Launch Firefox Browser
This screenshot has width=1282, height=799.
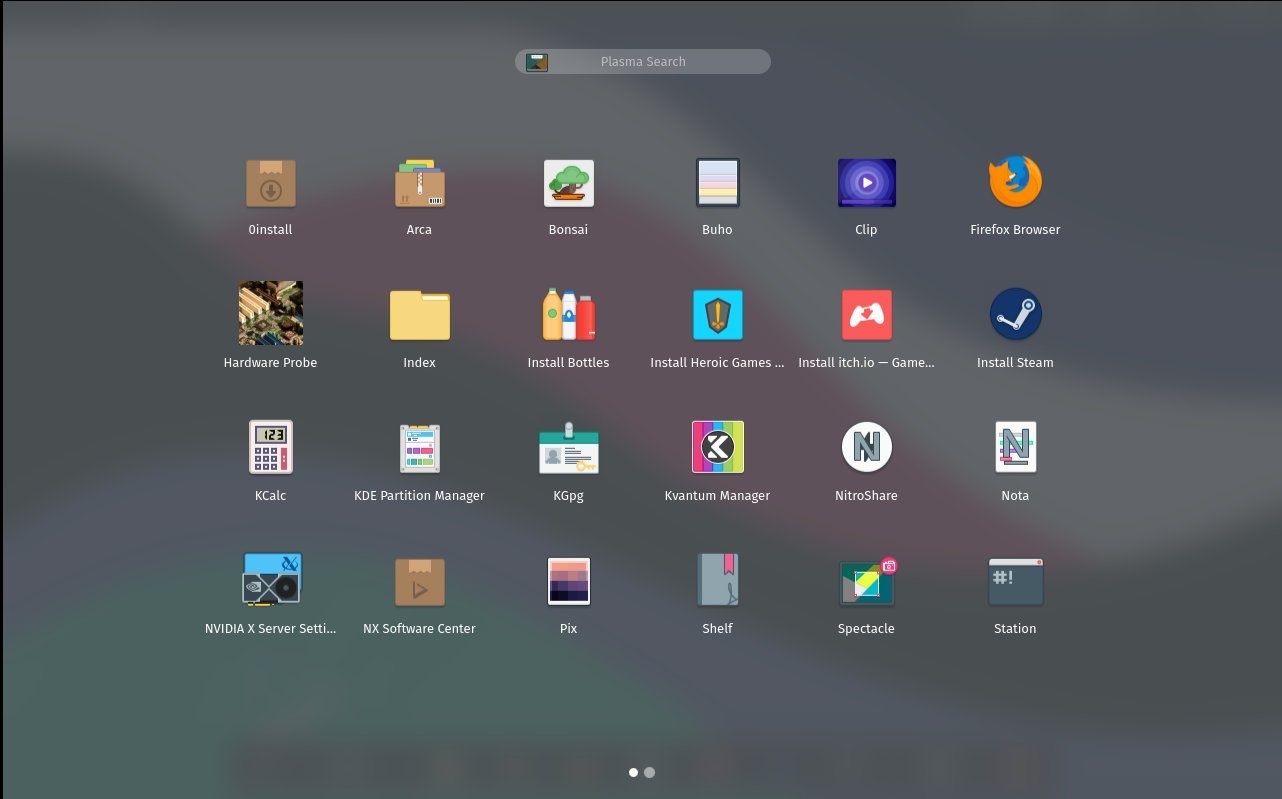click(1015, 182)
